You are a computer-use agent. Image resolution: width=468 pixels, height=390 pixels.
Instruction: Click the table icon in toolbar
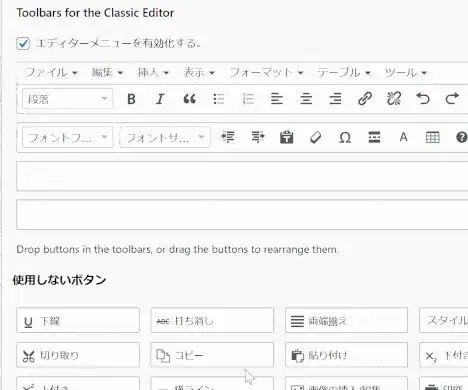(x=433, y=137)
